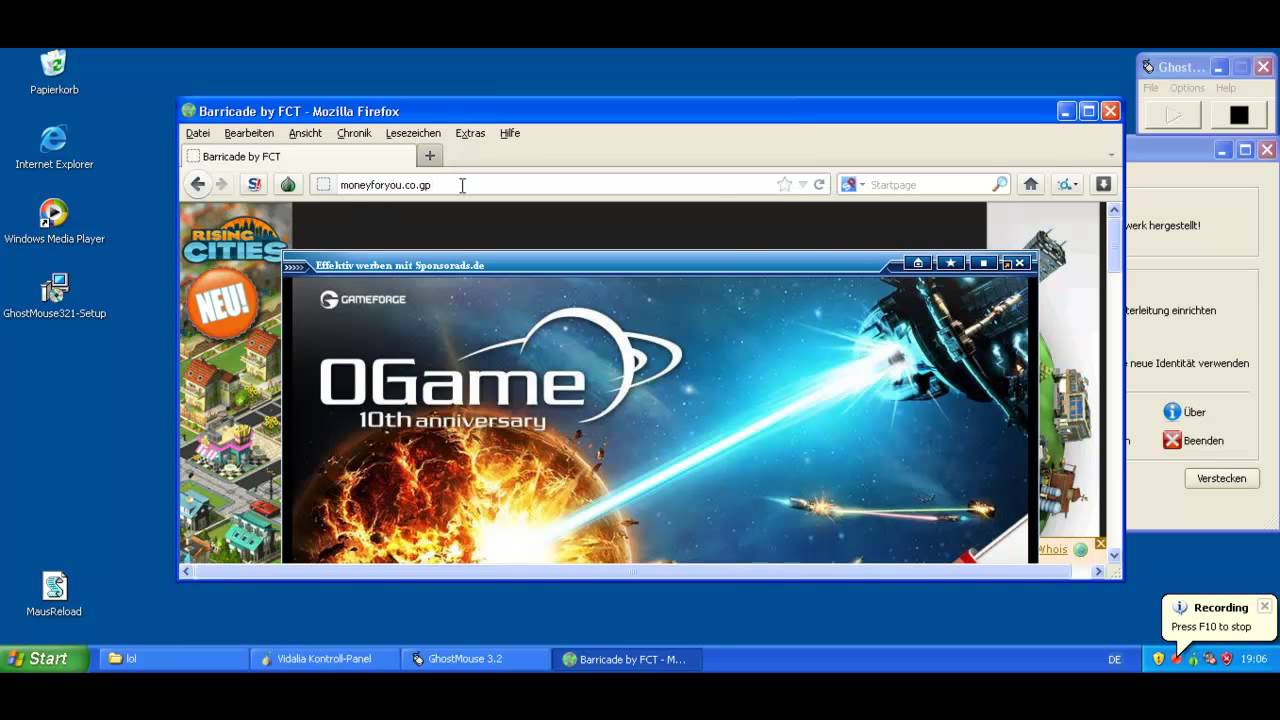Select the GhostMouse321-Setup desktop icon
Screen dimensions: 1280x720
(54, 296)
